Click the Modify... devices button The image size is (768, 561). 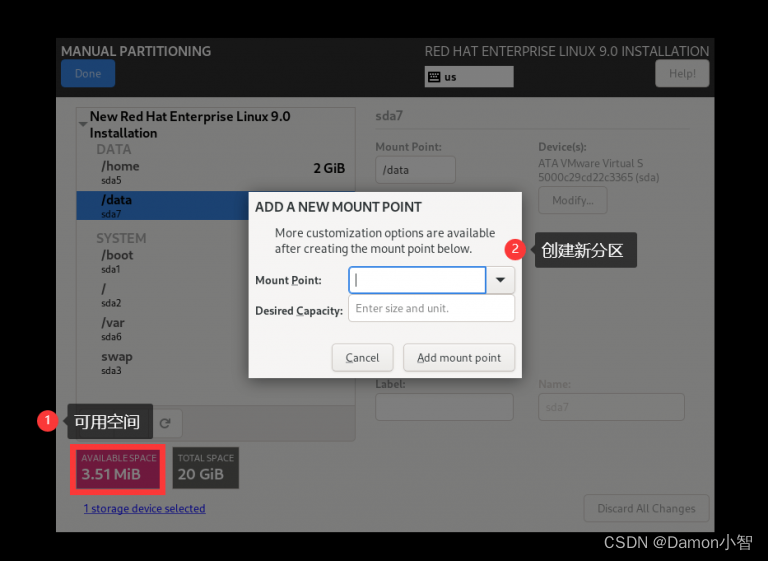(573, 200)
